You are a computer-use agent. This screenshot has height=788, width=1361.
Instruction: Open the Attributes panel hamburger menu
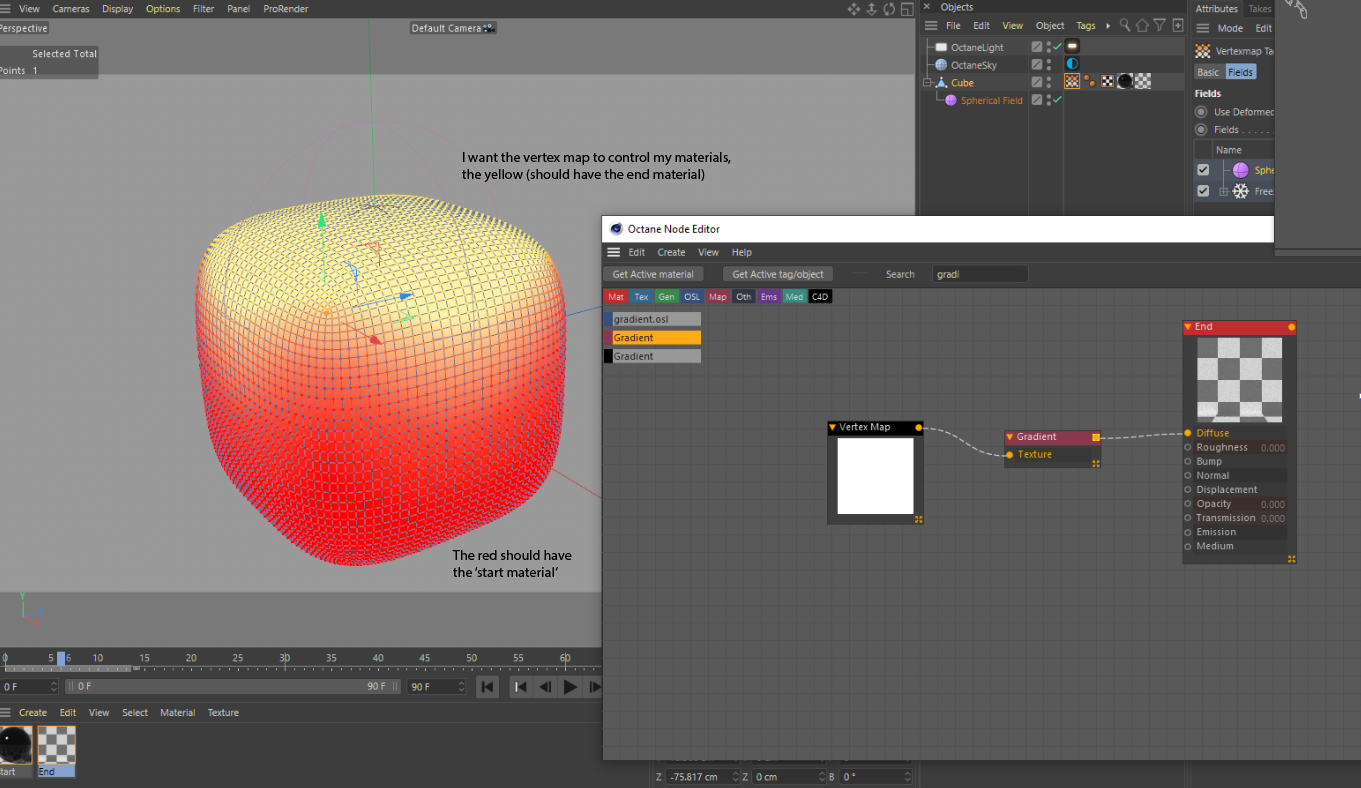[1203, 28]
